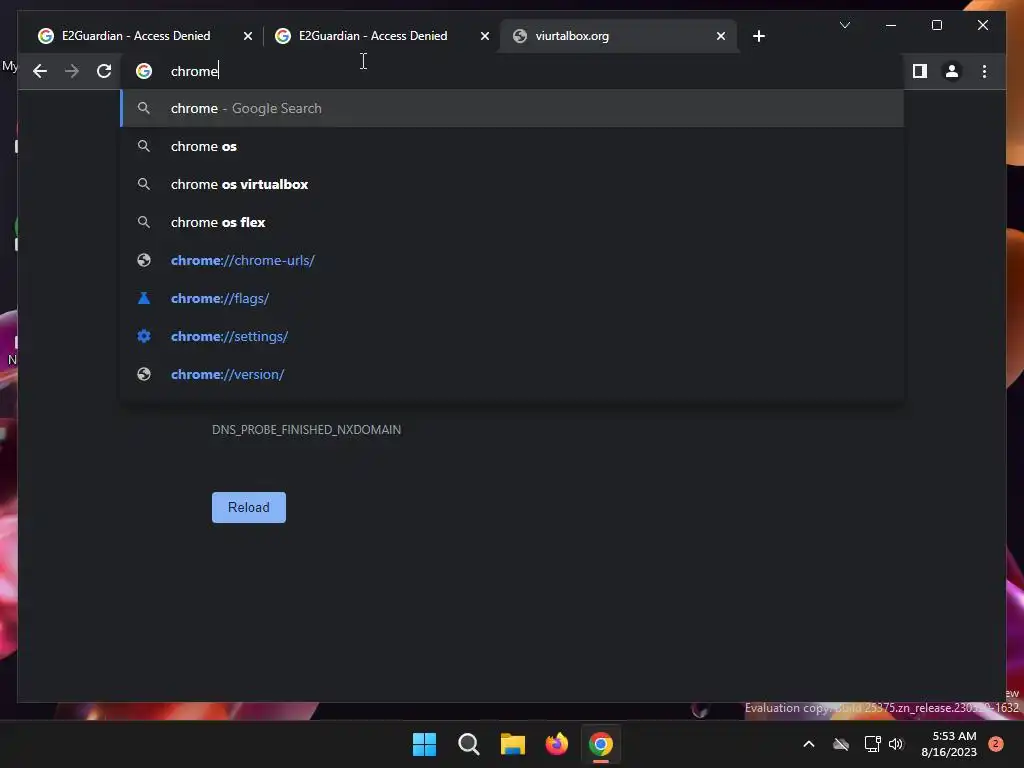This screenshot has width=1024, height=768.
Task: Go back using the browser back arrow
Action: tap(40, 71)
